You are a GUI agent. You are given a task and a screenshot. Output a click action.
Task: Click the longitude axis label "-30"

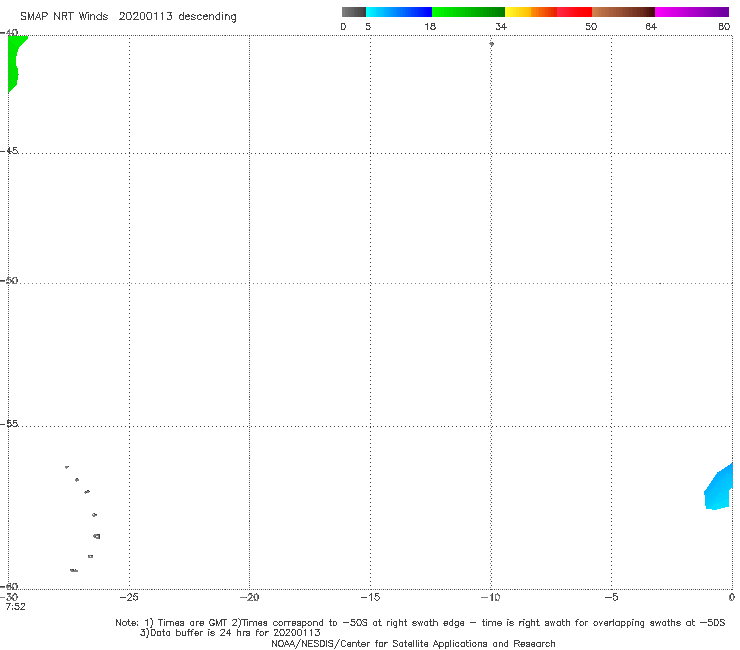[9, 597]
